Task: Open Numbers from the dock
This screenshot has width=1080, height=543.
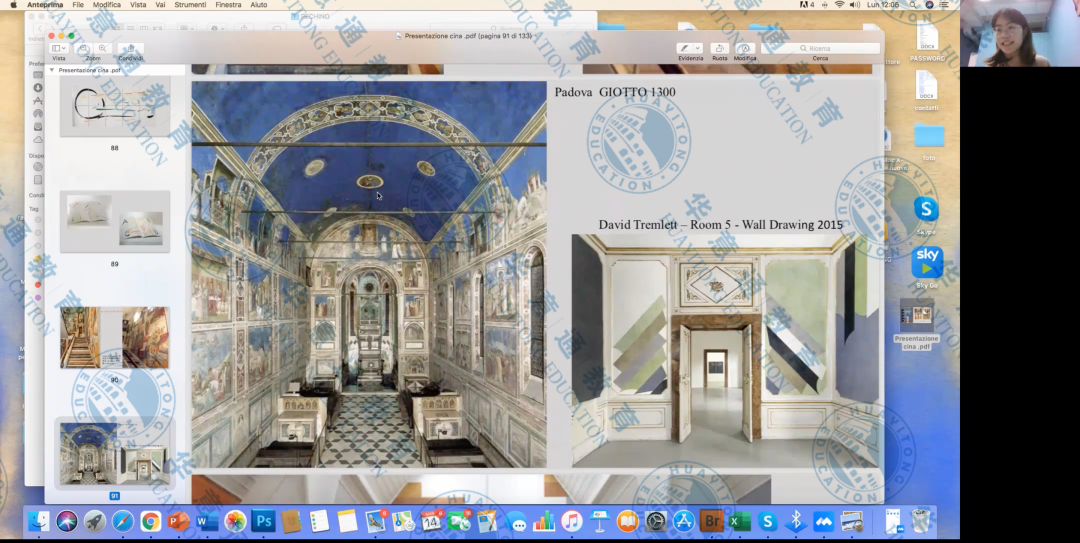Action: point(543,522)
